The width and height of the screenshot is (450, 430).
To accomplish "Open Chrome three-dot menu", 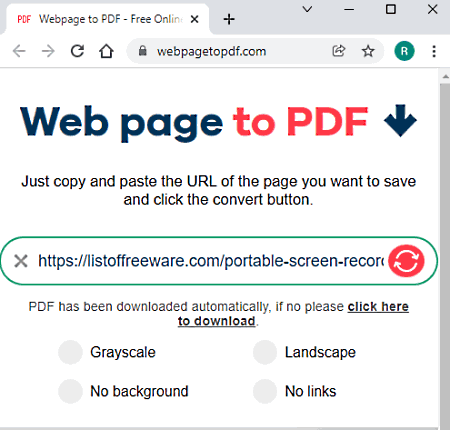I will (x=434, y=51).
